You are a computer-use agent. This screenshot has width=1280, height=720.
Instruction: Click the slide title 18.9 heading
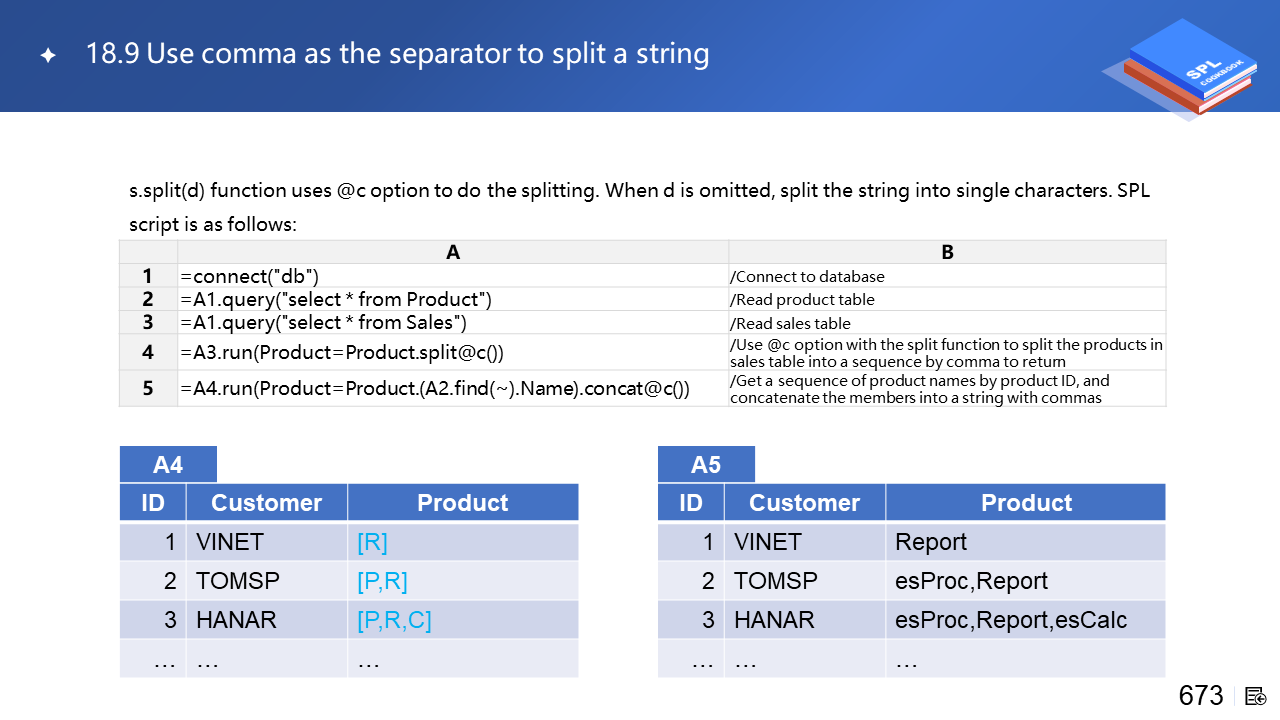pyautogui.click(x=398, y=54)
